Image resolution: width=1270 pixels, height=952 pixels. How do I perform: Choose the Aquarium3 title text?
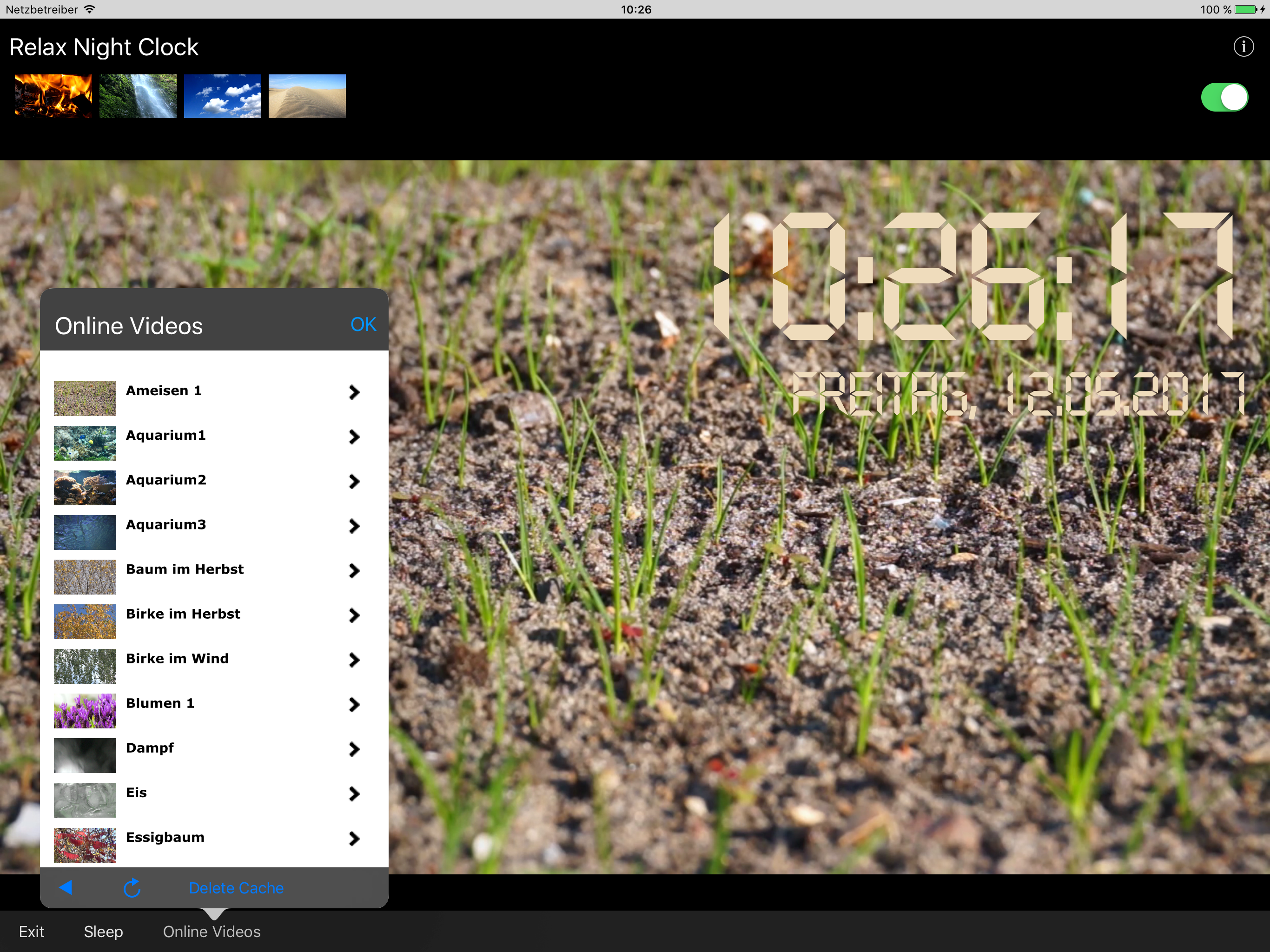166,525
